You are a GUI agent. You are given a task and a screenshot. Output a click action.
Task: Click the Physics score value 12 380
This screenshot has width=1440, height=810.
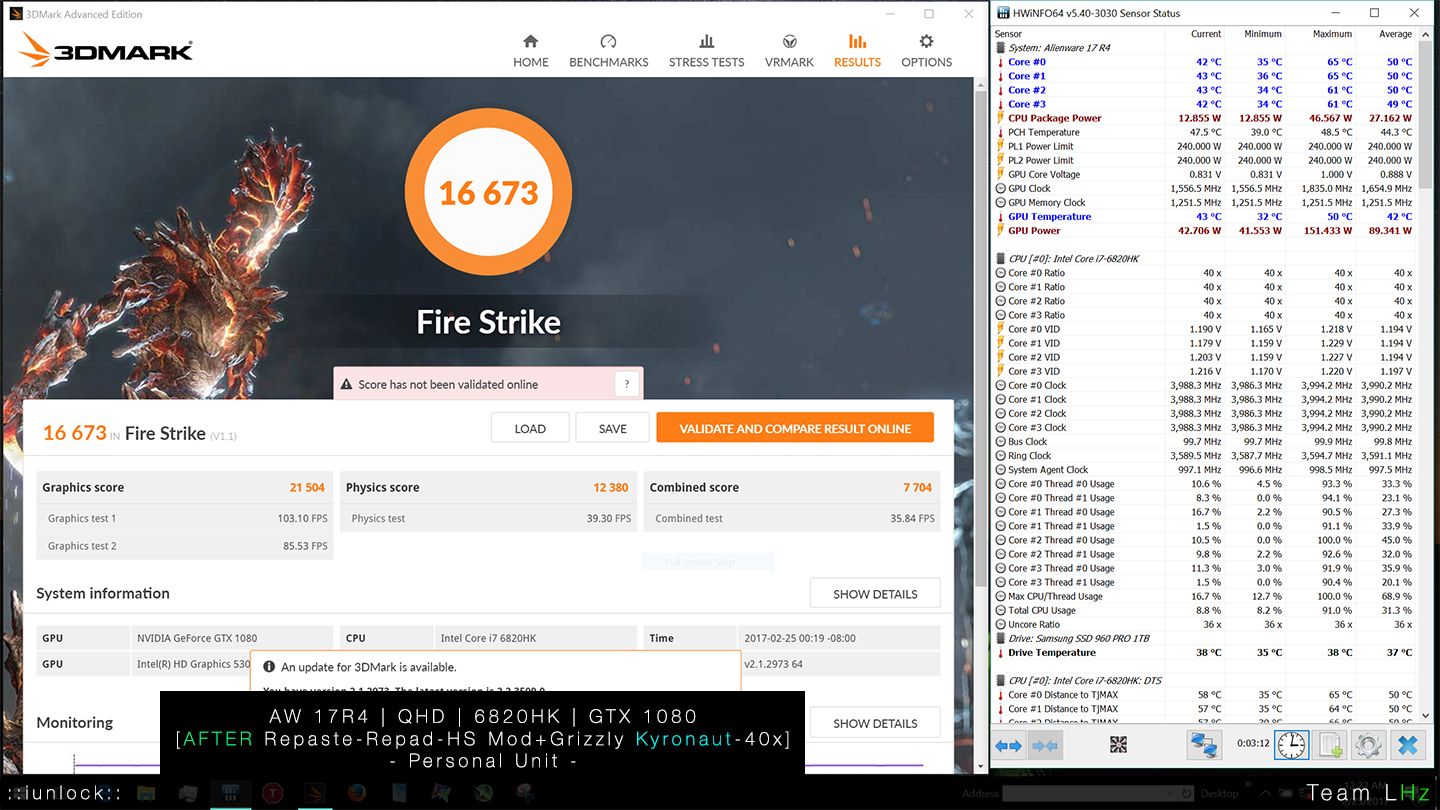tap(611, 487)
